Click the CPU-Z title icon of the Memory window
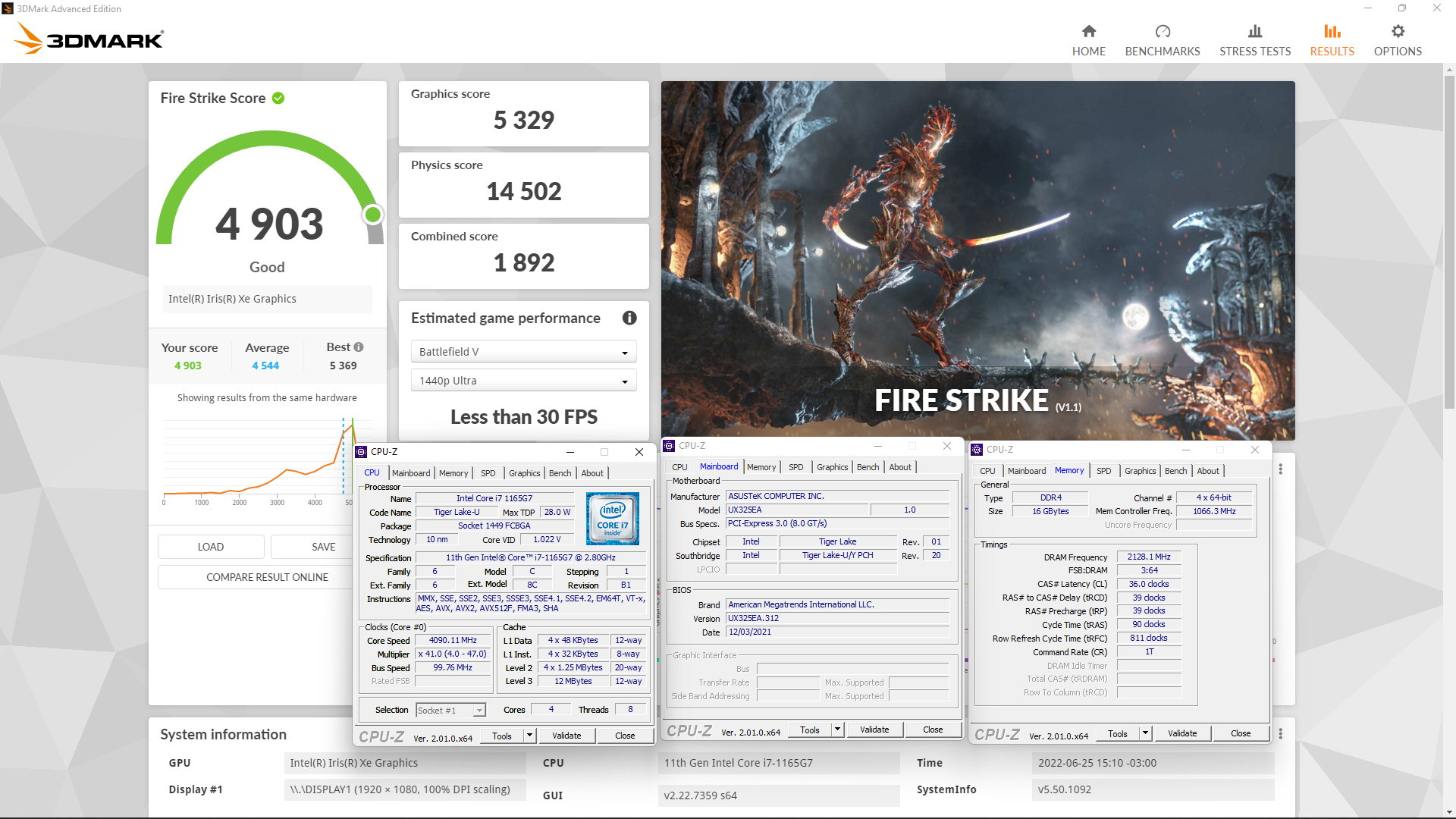Screen dimensions: 1456x819 (977, 450)
